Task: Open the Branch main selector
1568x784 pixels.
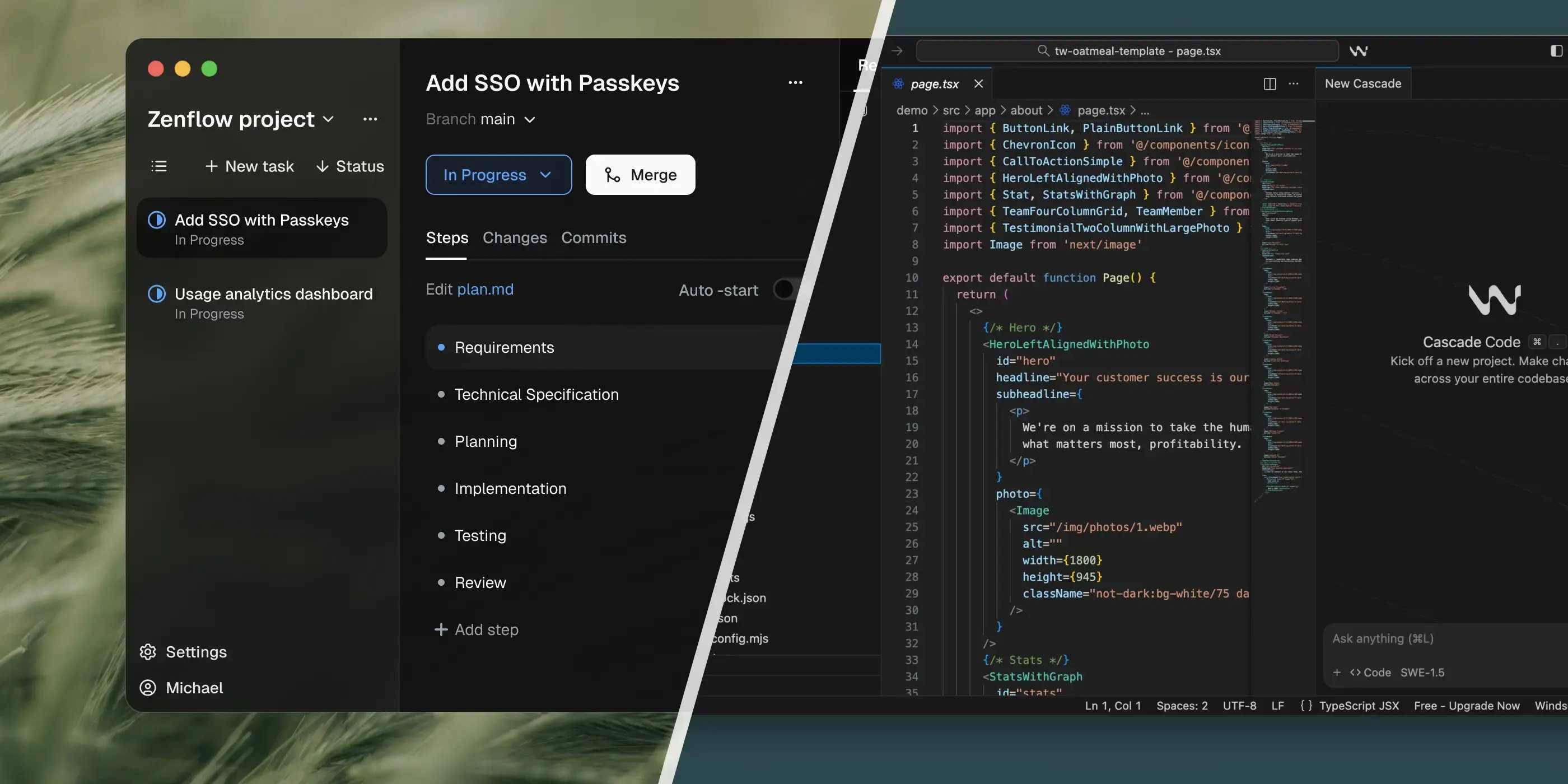Action: click(481, 119)
